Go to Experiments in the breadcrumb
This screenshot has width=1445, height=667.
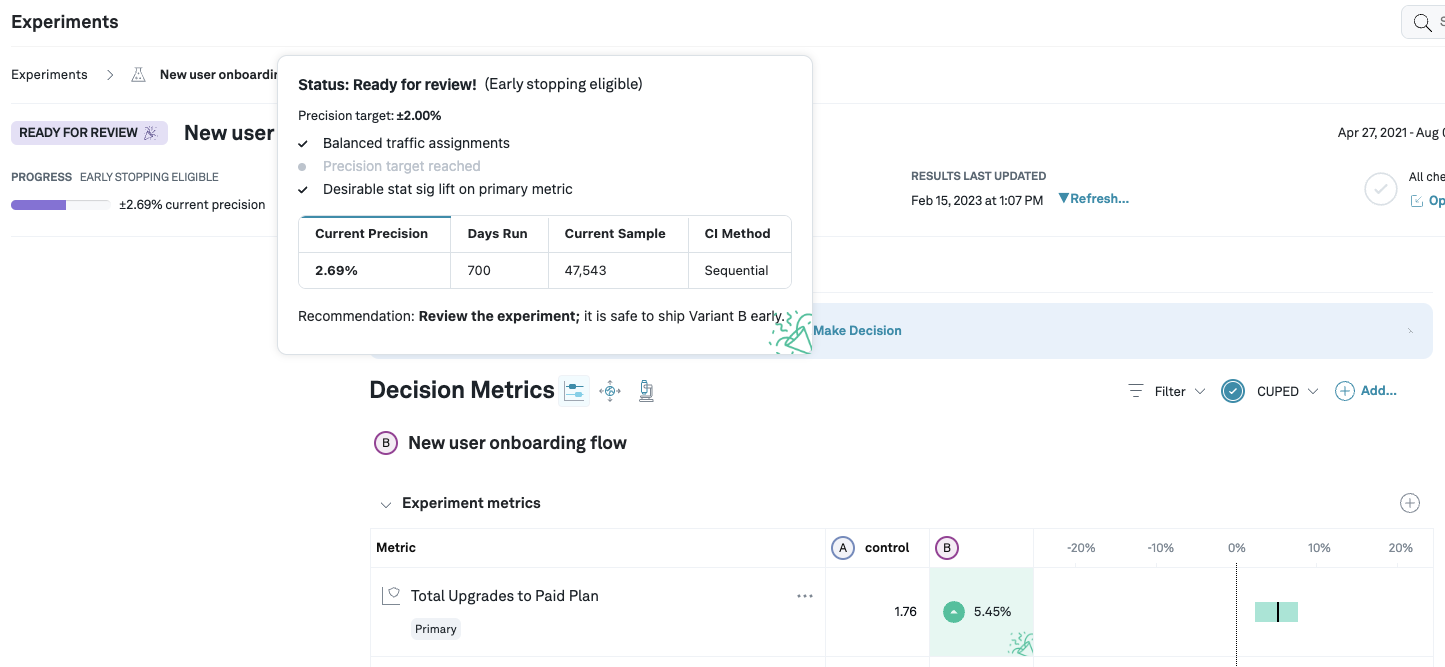point(49,75)
